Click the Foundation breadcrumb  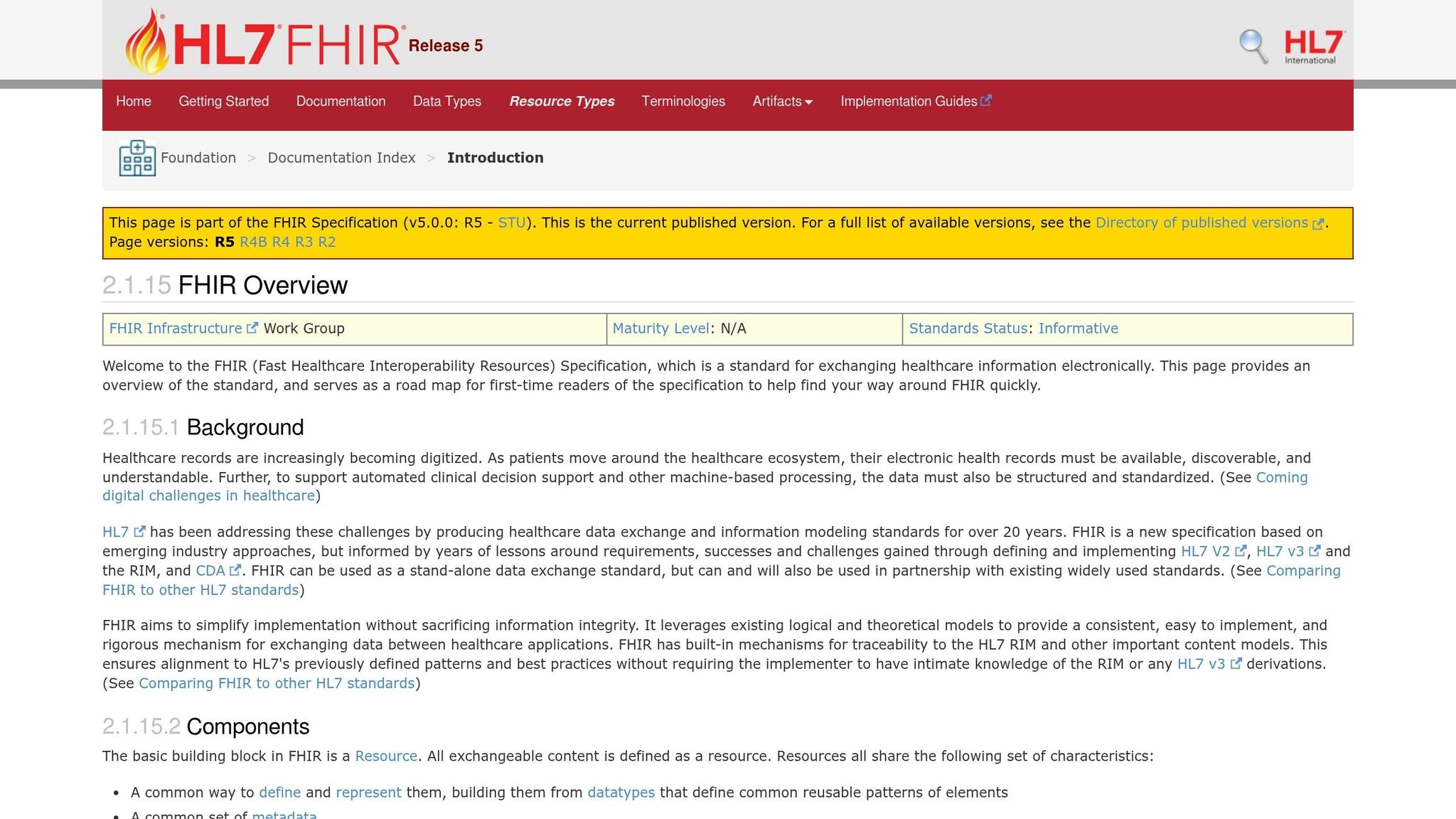[198, 158]
